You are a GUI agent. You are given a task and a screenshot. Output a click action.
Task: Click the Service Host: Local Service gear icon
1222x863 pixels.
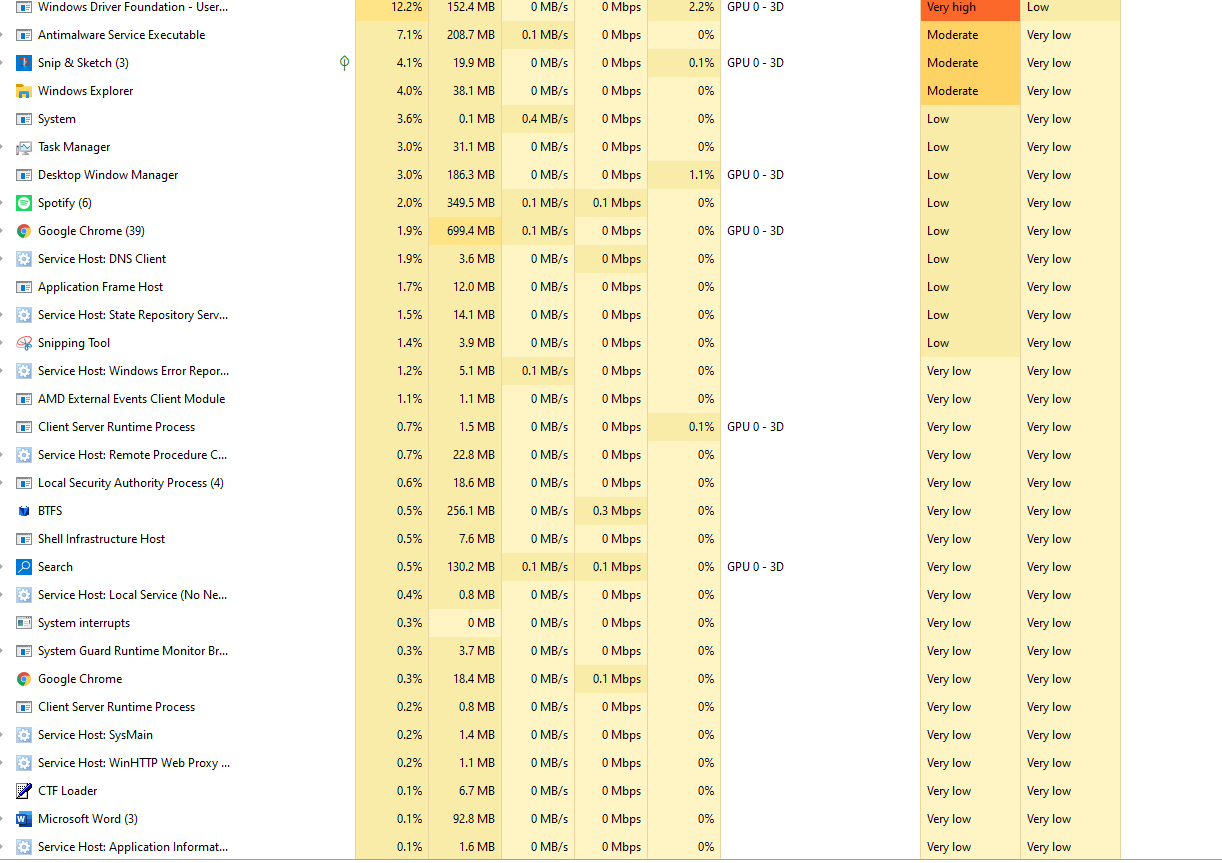point(24,595)
